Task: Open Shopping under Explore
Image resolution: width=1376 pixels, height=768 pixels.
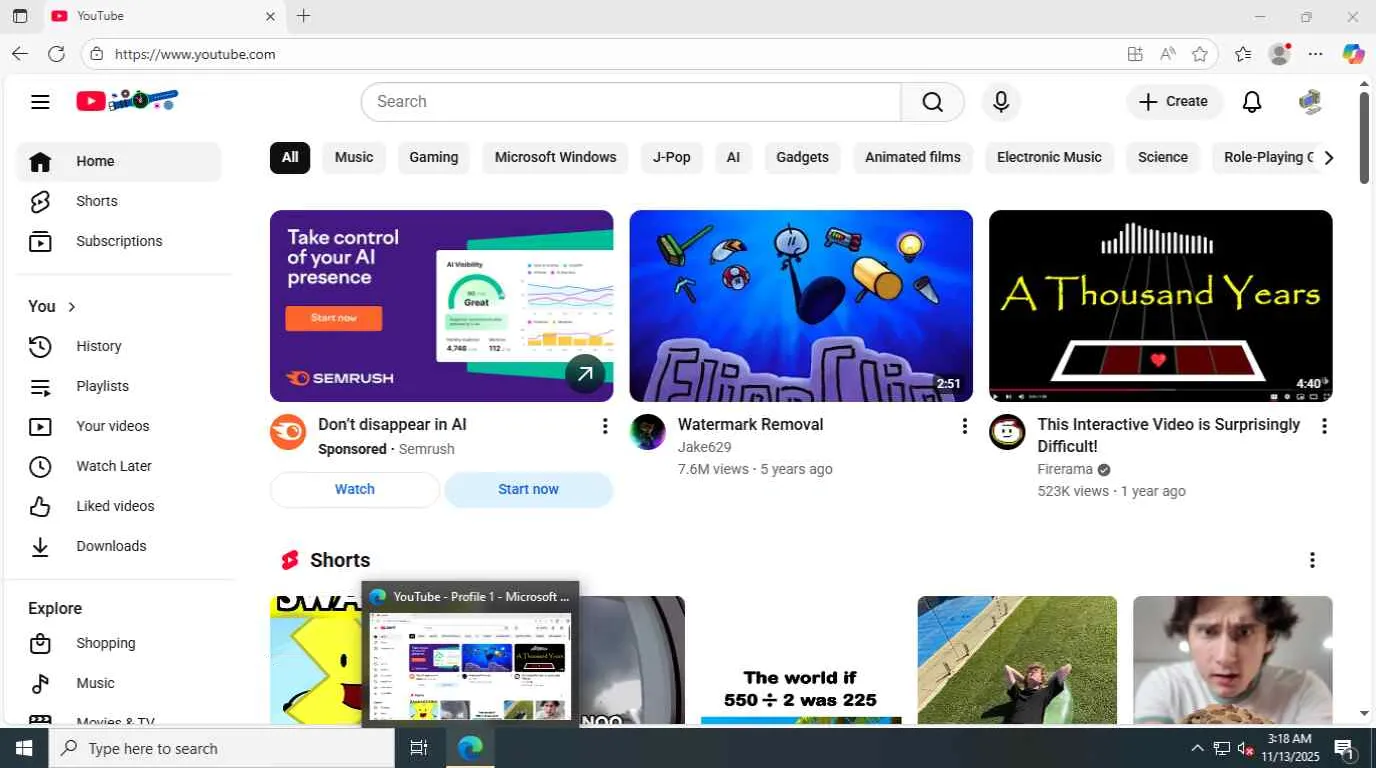Action: (x=118, y=643)
